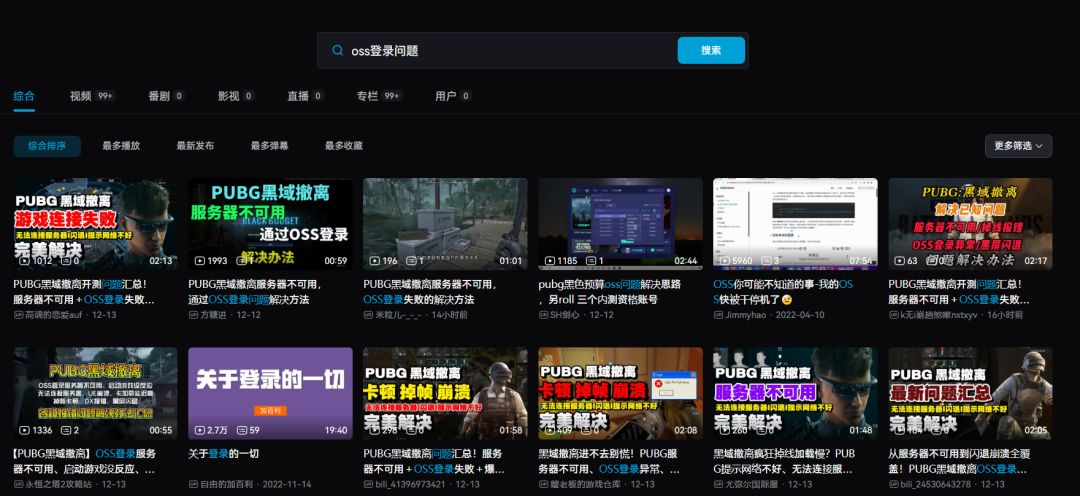This screenshot has width=1080, height=496.
Task: Open title 通过OSS登录问题解决方法
Action: [256, 292]
